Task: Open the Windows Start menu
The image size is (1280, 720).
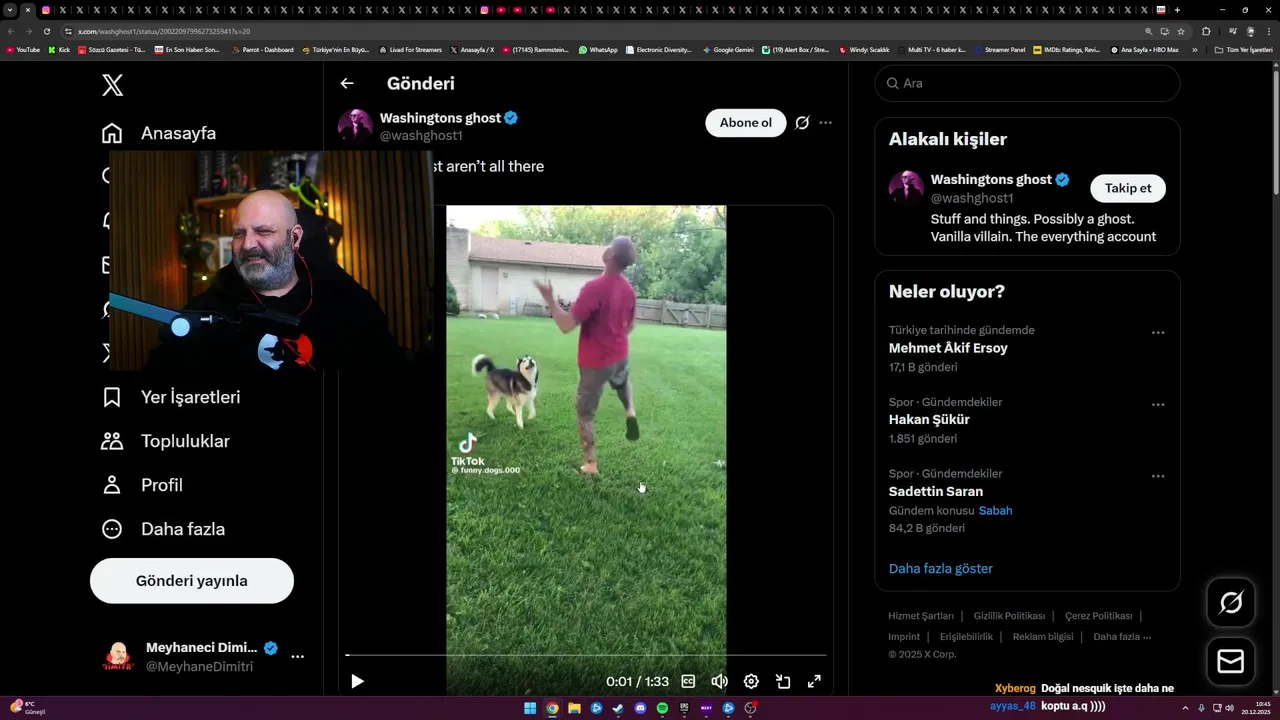Action: pyautogui.click(x=530, y=709)
